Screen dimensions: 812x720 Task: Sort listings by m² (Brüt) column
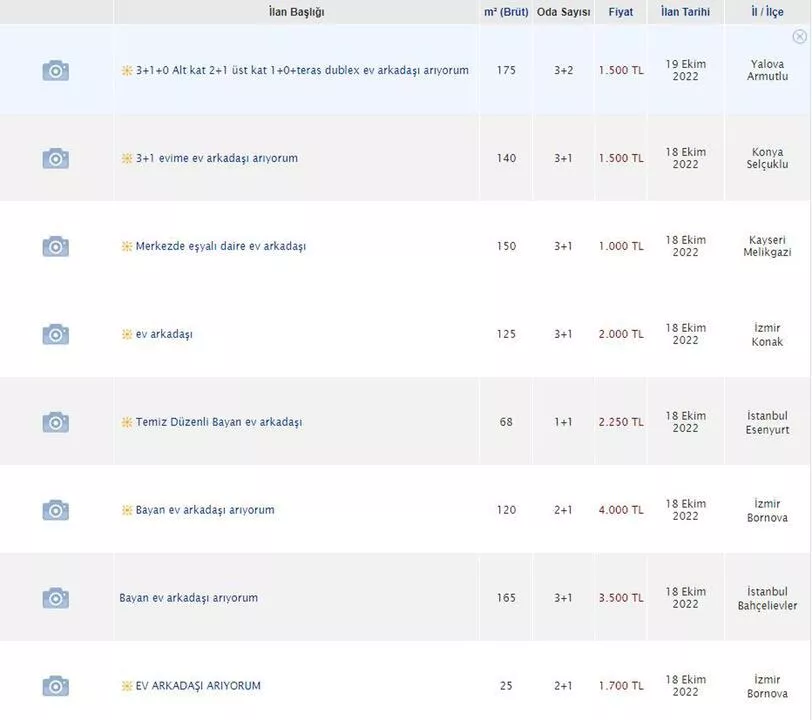506,12
